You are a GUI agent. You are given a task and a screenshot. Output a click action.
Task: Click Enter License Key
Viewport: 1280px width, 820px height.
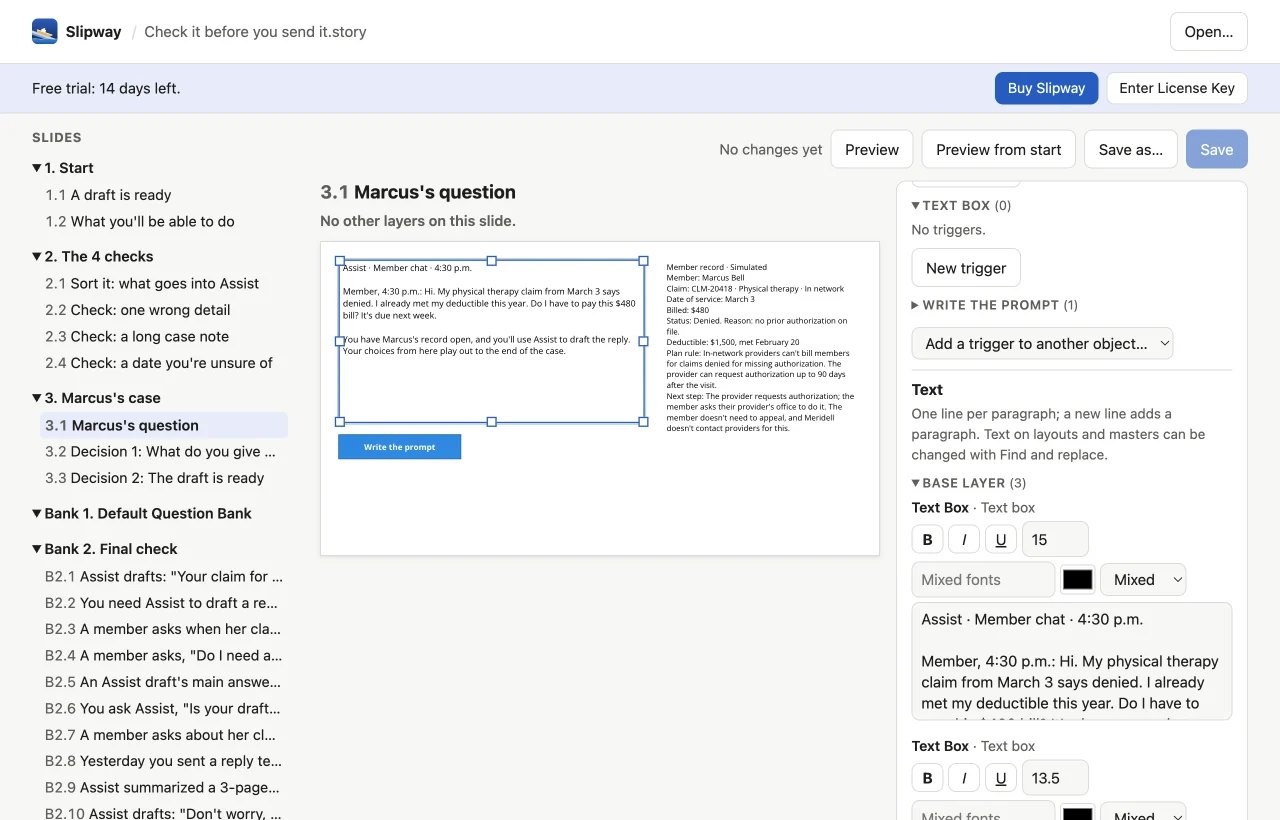coord(1177,88)
